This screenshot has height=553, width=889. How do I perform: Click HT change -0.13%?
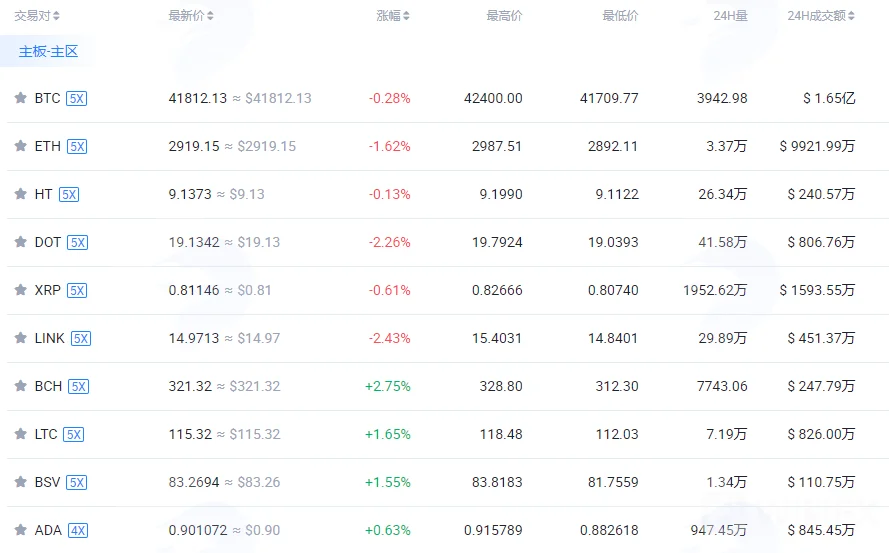click(x=390, y=194)
